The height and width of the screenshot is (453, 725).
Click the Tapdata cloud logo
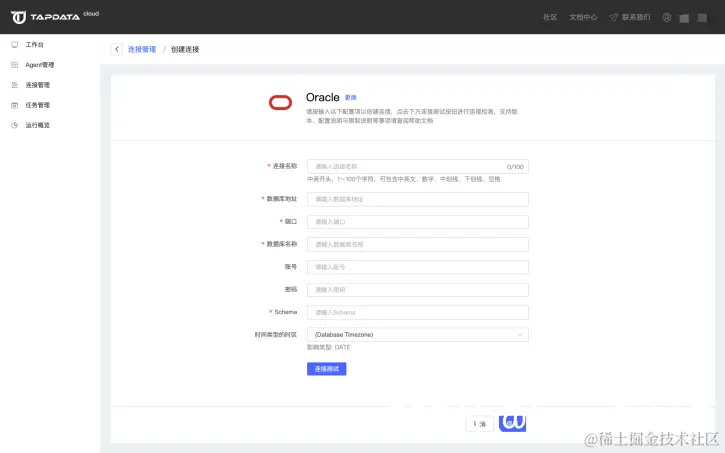coord(55,17)
